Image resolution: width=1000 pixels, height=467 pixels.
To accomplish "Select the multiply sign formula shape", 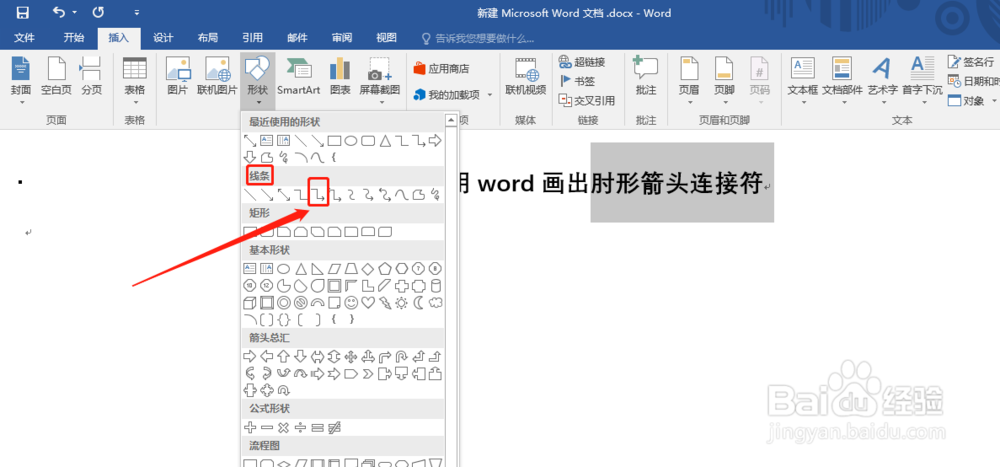I will pyautogui.click(x=284, y=427).
